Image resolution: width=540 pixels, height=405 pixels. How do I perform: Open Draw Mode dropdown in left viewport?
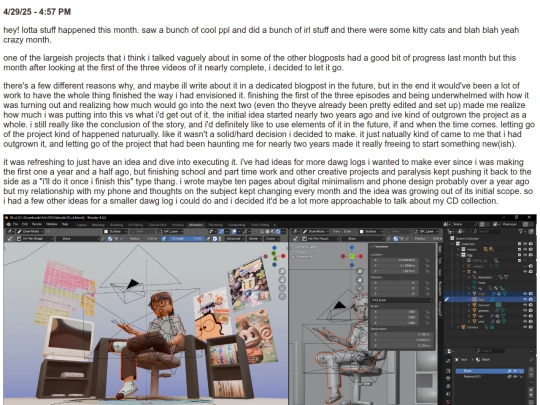pos(30,231)
